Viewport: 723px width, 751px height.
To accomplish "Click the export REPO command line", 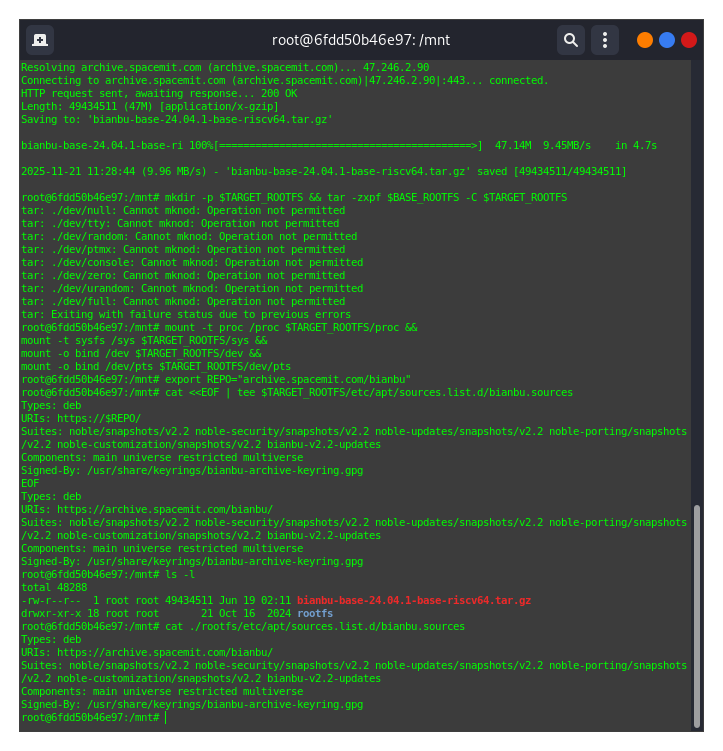I will pos(216,379).
